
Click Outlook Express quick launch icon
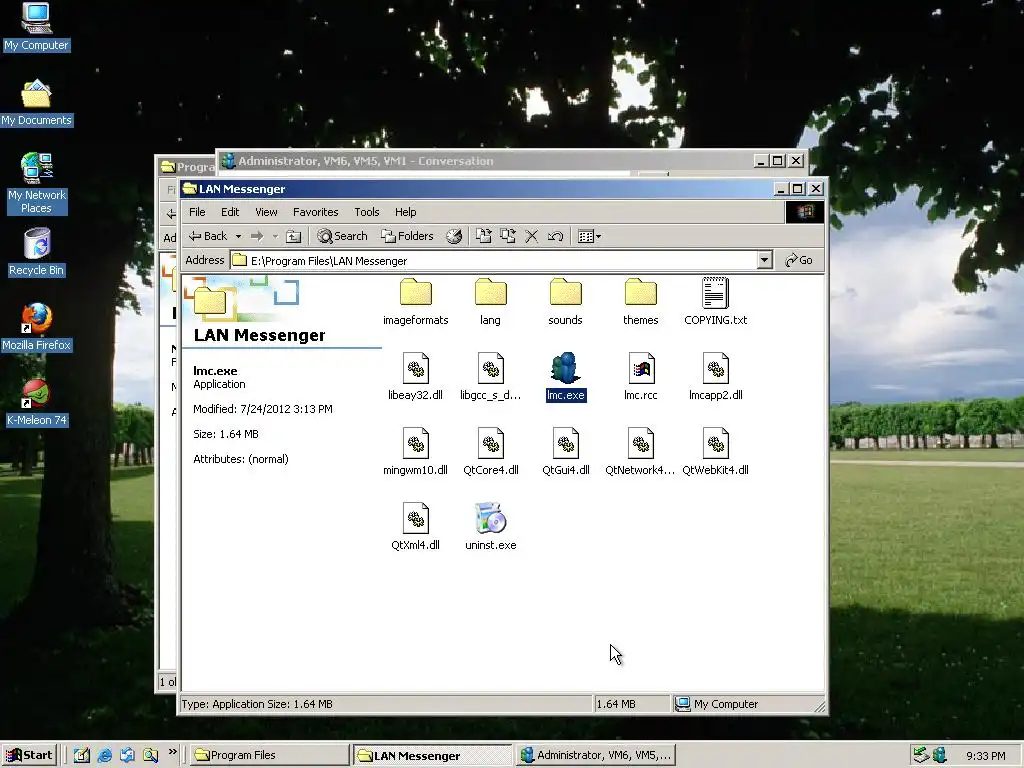[x=127, y=755]
